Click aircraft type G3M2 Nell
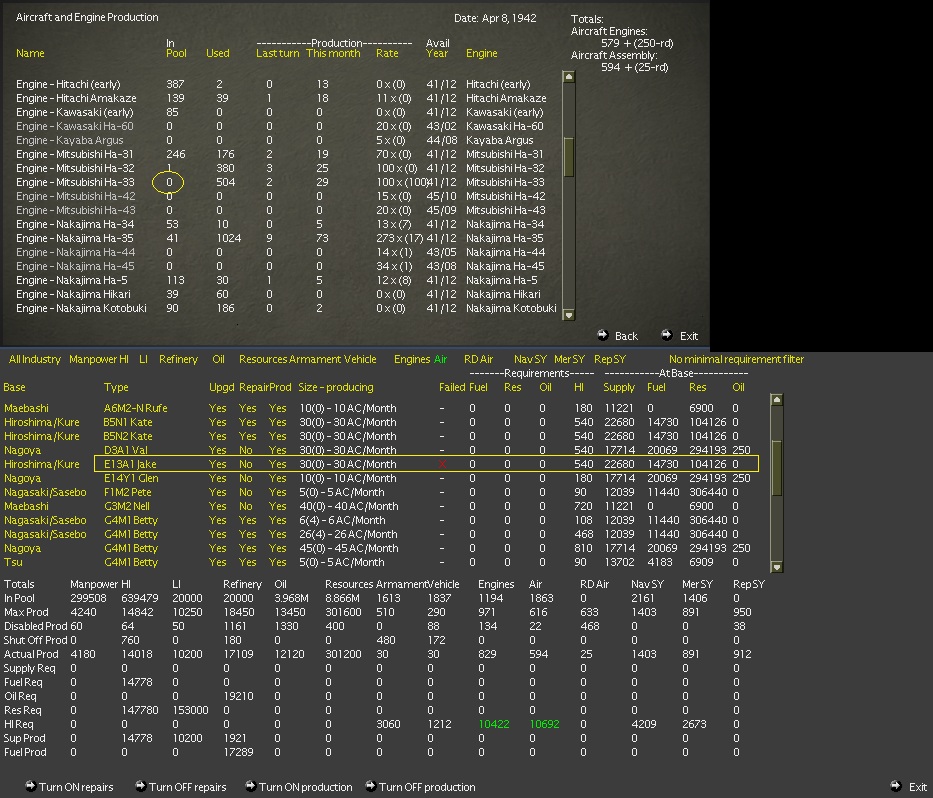Screen dimensions: 933x798 [x=127, y=506]
